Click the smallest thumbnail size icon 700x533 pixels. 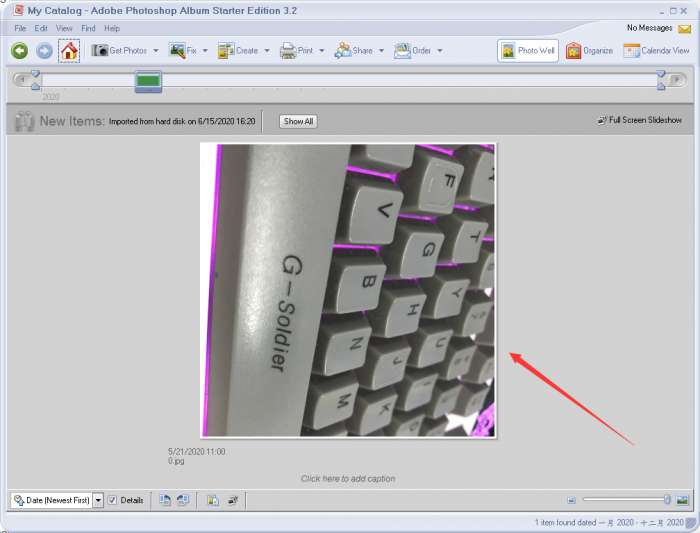pos(571,500)
